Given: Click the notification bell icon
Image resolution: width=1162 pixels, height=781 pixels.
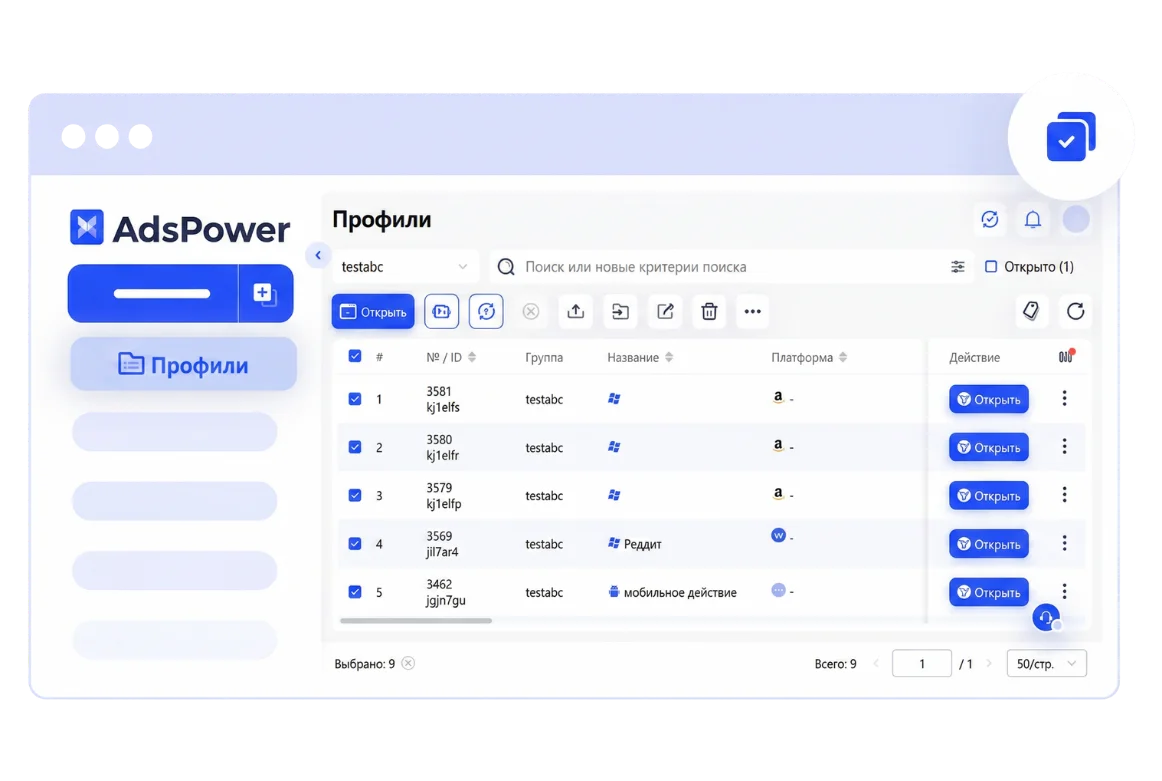Looking at the screenshot, I should point(1033,219).
